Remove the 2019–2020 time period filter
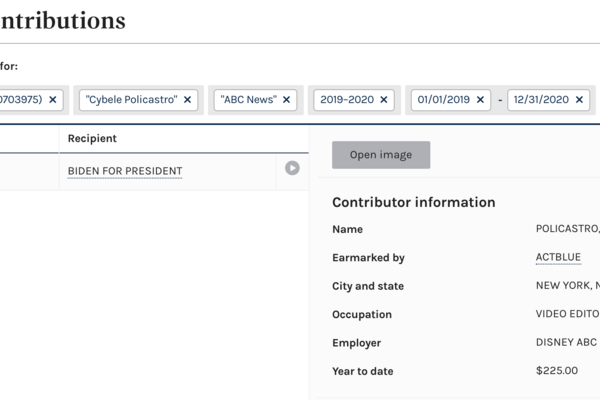The height and width of the screenshot is (400, 600). (x=385, y=100)
